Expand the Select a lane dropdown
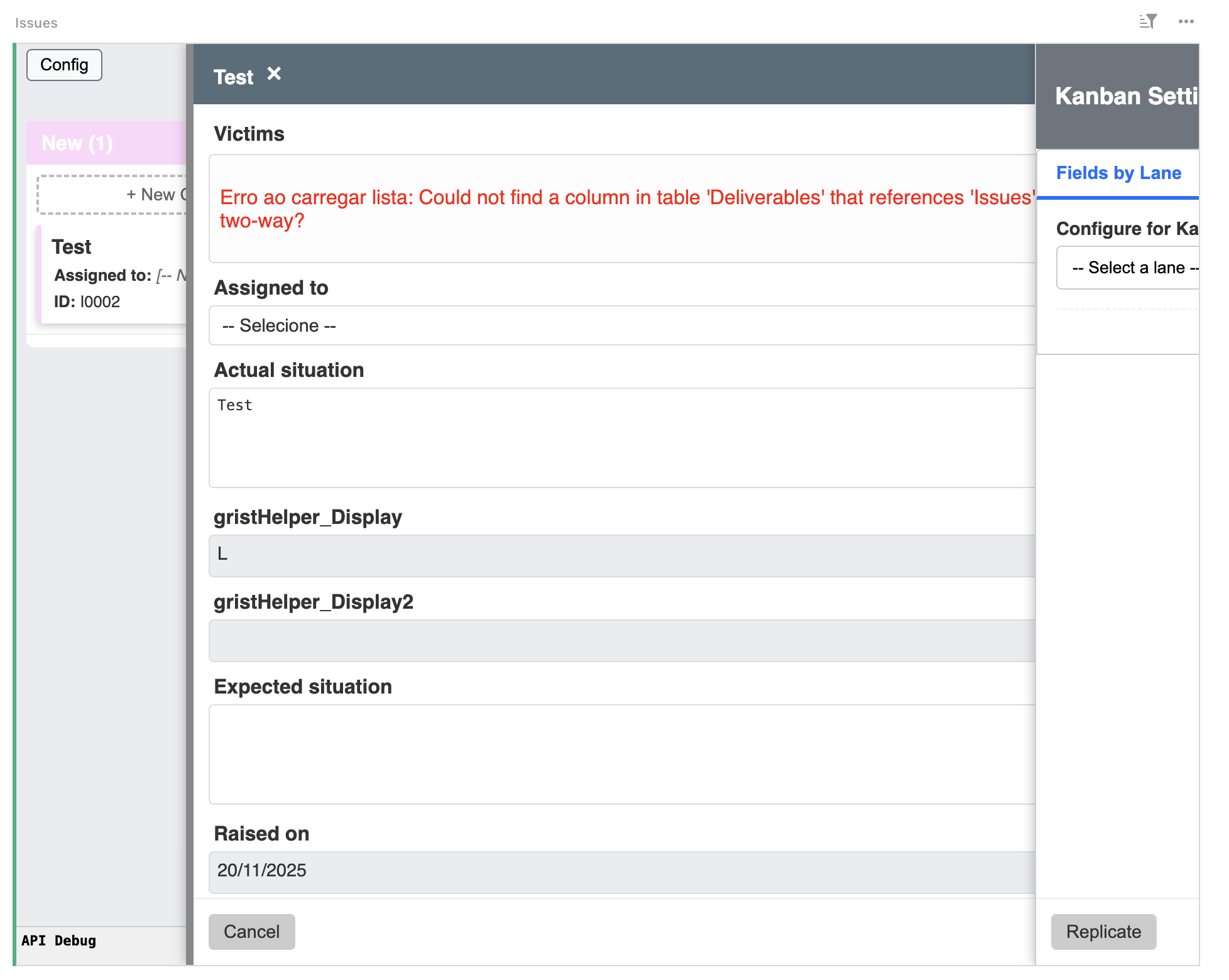The height and width of the screenshot is (980, 1229). [x=1127, y=268]
